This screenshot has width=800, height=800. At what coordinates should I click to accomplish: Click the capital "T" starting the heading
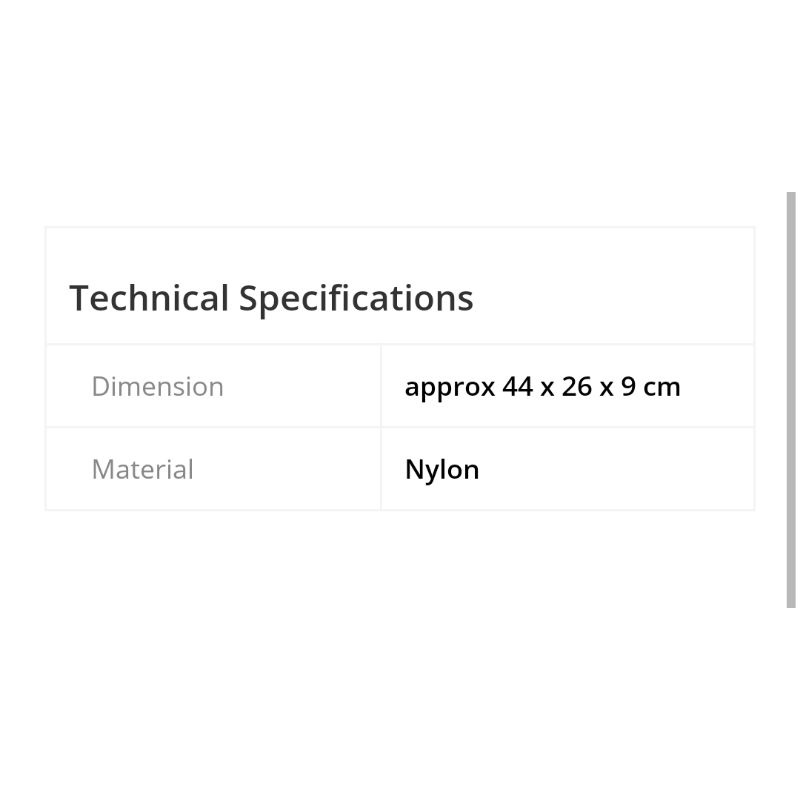click(x=79, y=298)
